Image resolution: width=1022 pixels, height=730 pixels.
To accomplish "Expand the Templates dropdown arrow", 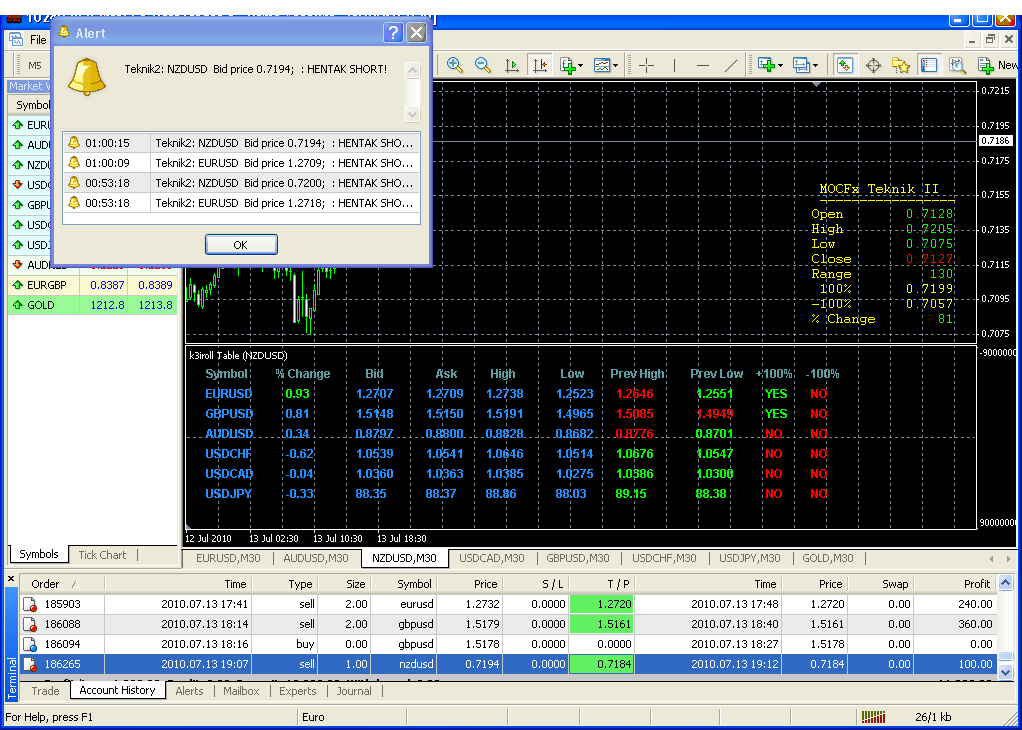I will 615,65.
